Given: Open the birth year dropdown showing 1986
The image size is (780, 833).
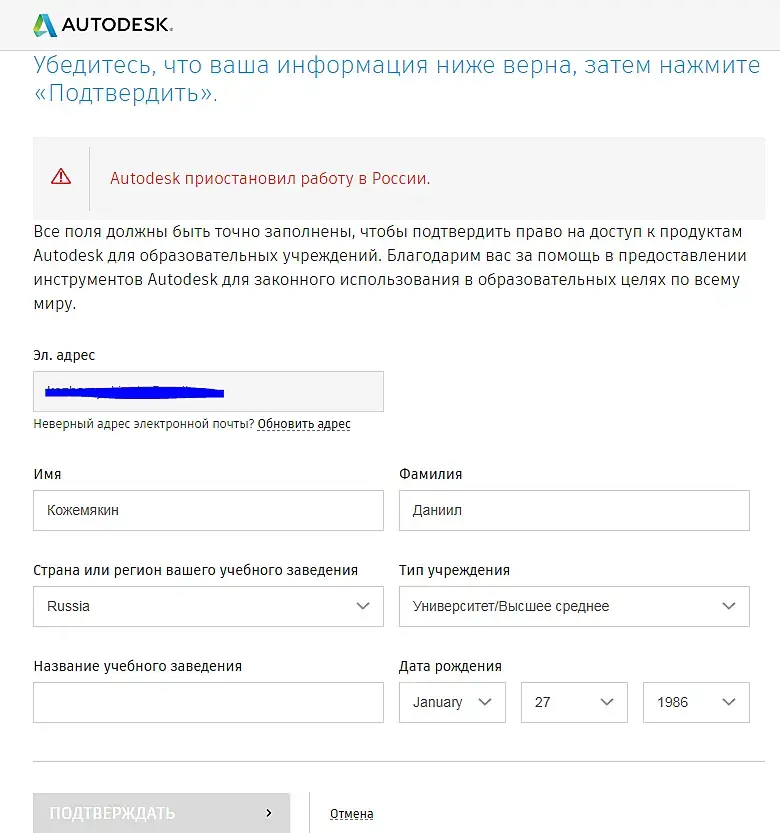Looking at the screenshot, I should (x=696, y=702).
